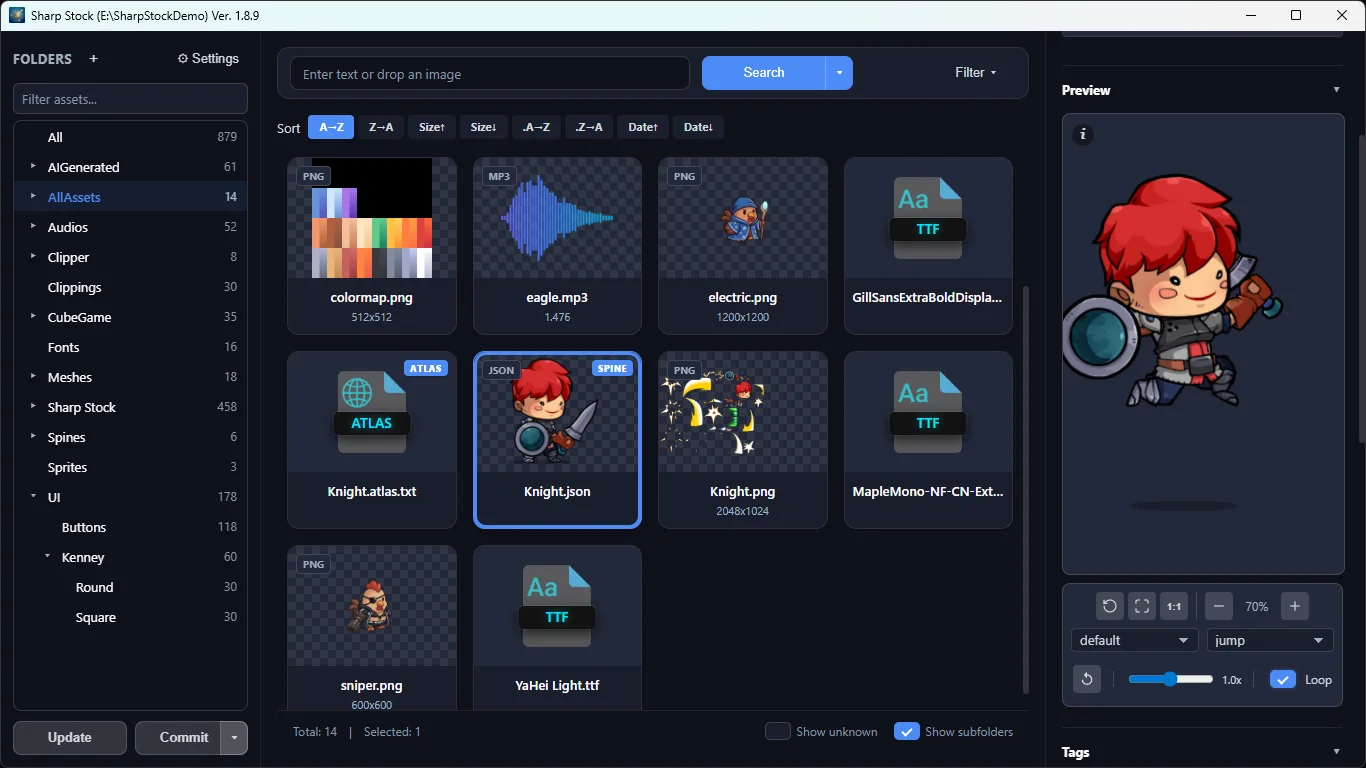The image size is (1366, 768).
Task: Restart the animation using reset icon
Action: pyautogui.click(x=1086, y=679)
